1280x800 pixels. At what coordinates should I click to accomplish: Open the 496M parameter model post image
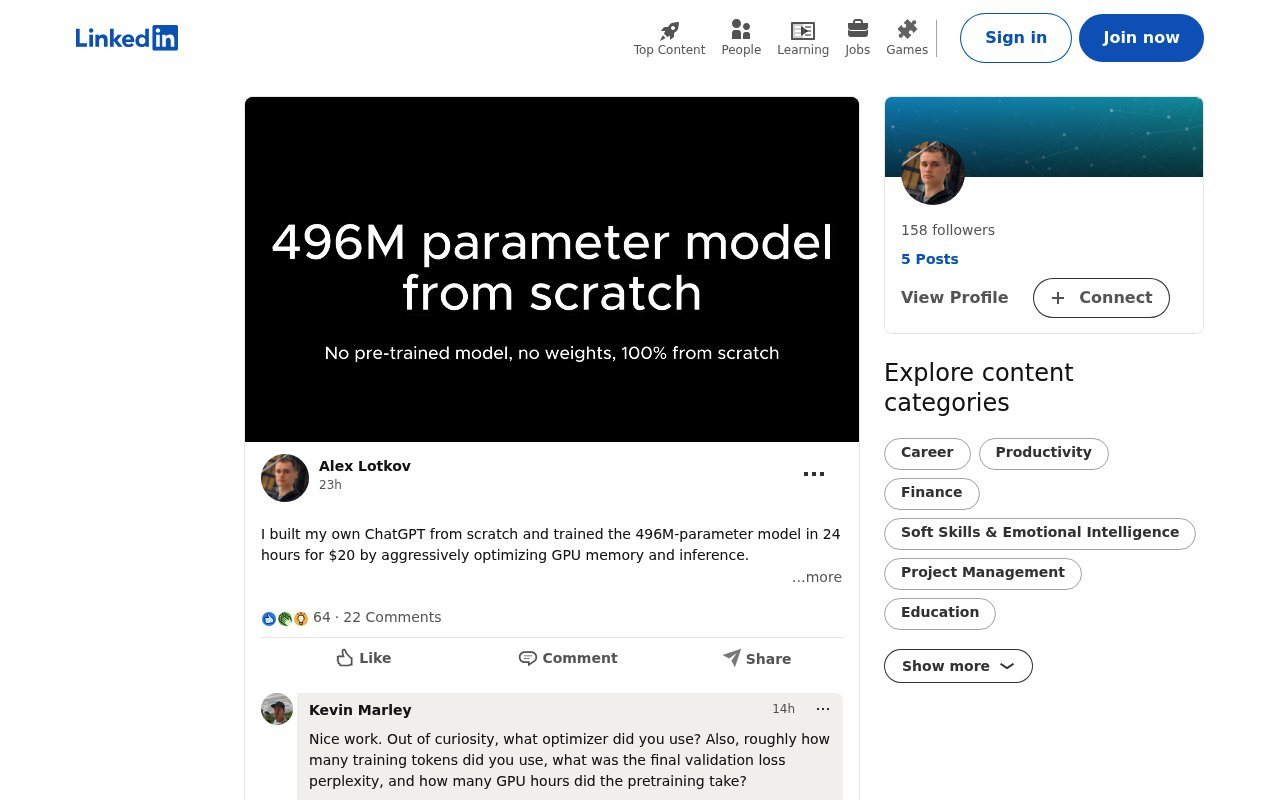coord(552,269)
